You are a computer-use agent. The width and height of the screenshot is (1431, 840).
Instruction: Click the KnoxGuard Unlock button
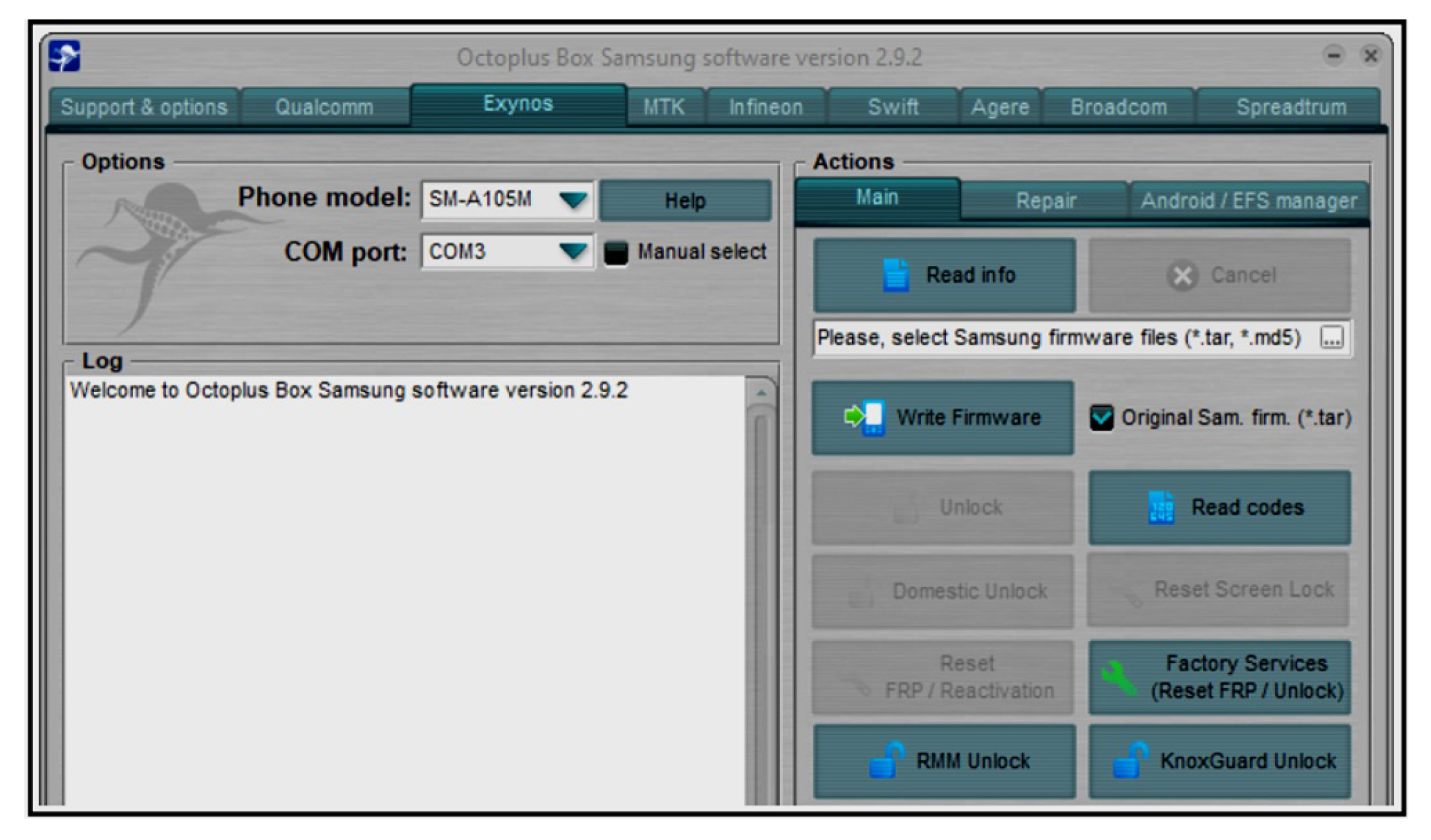tap(1220, 761)
